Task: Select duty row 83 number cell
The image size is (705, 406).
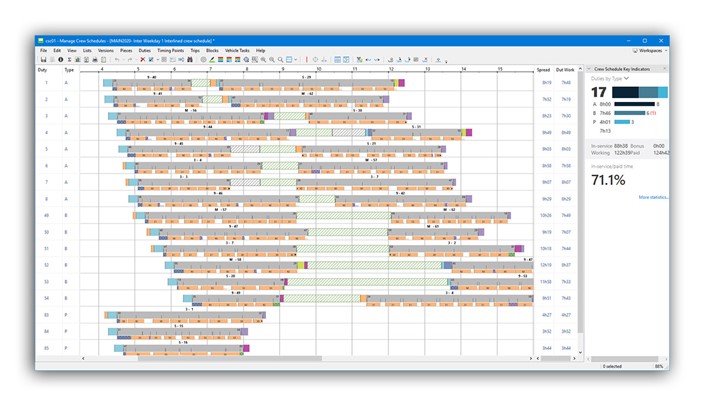Action: click(x=46, y=315)
